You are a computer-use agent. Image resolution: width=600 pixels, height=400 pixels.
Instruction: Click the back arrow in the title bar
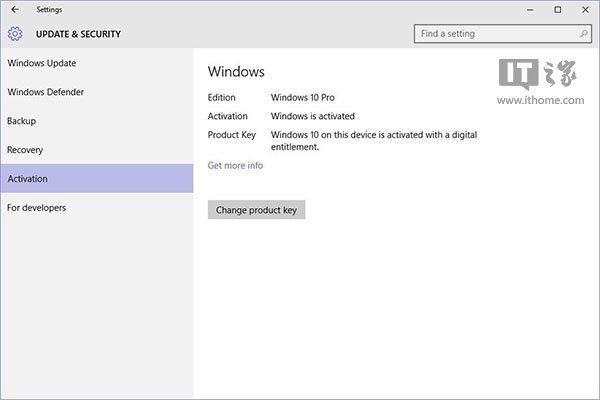(14, 10)
